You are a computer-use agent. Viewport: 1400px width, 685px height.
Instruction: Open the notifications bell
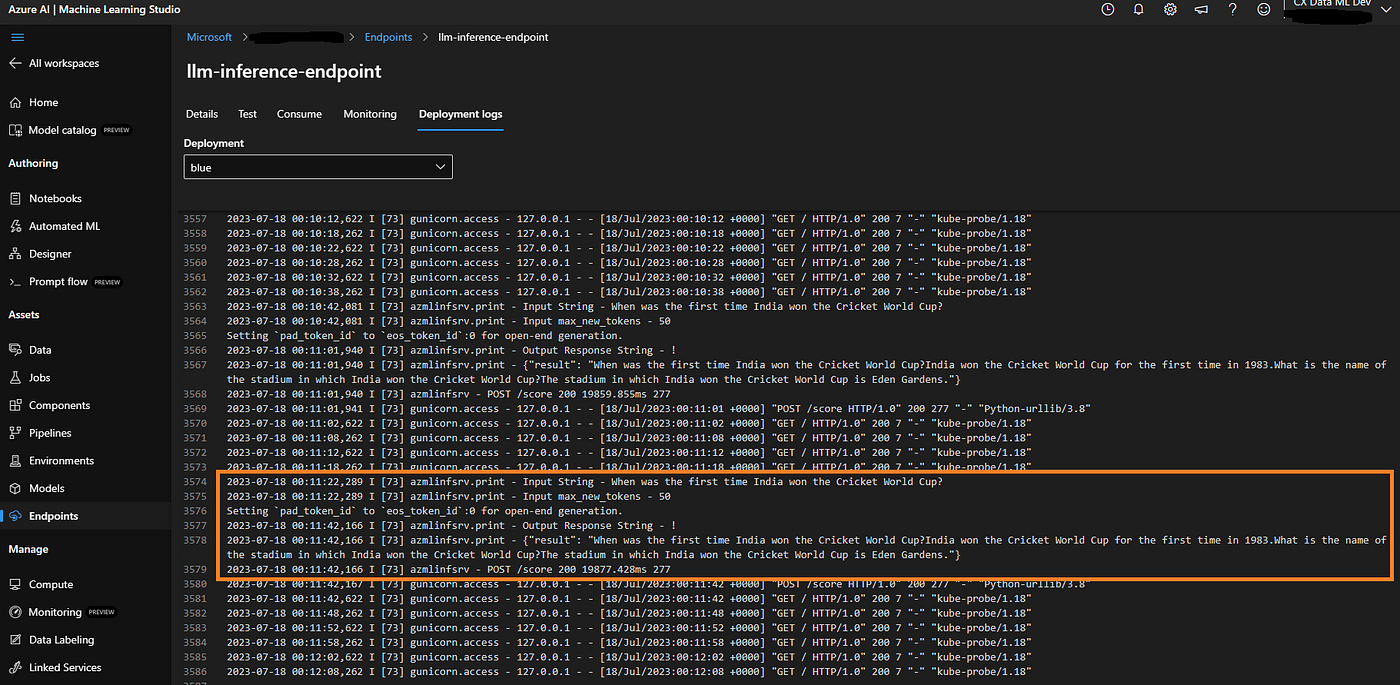[x=1138, y=9]
